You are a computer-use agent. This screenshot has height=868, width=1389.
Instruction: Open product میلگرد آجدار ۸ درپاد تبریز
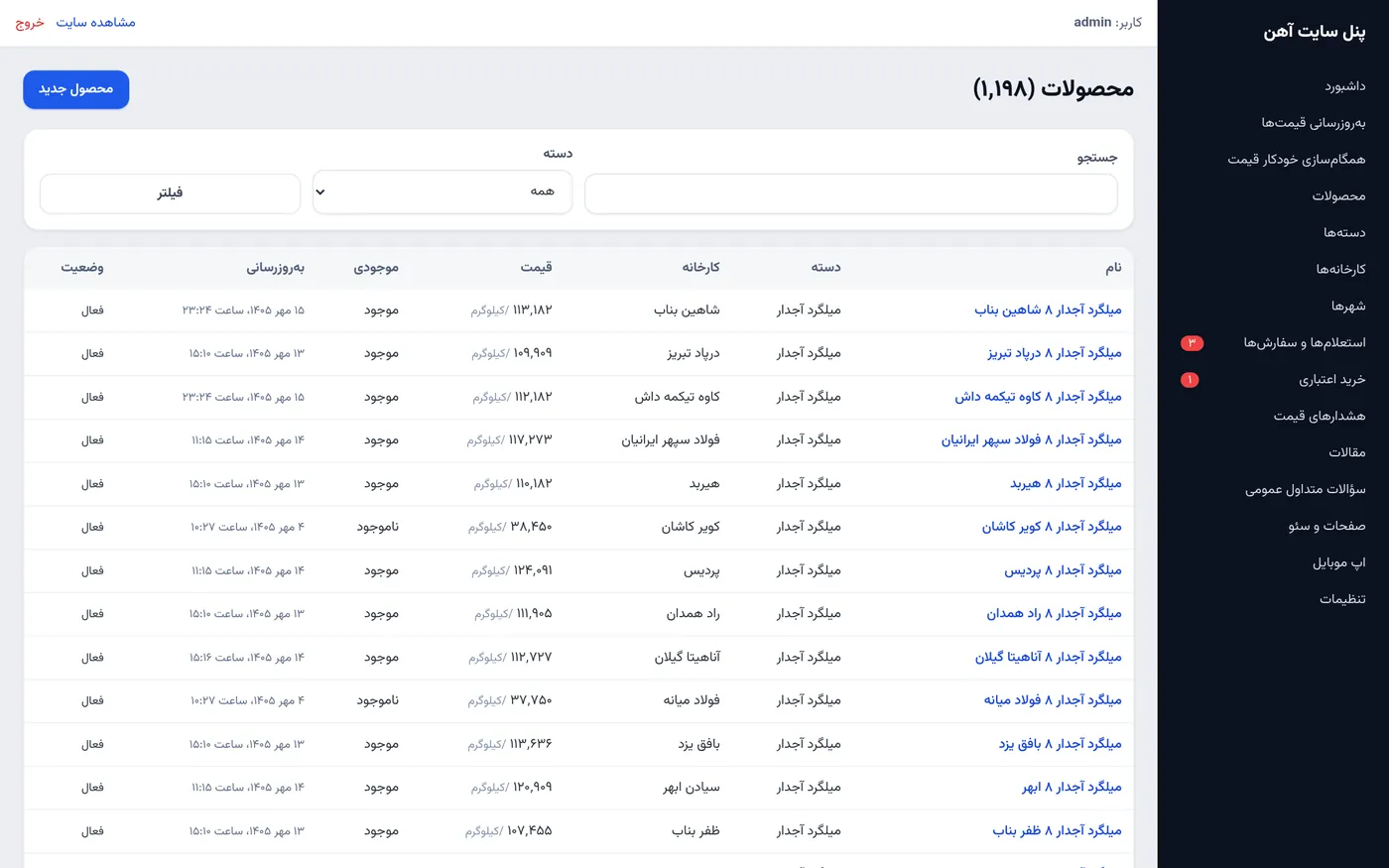pos(1055,354)
